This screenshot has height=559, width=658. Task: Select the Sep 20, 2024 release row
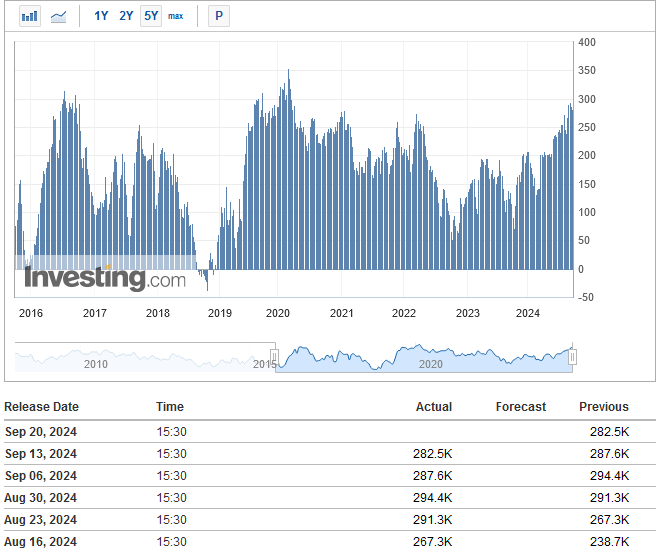330,431
